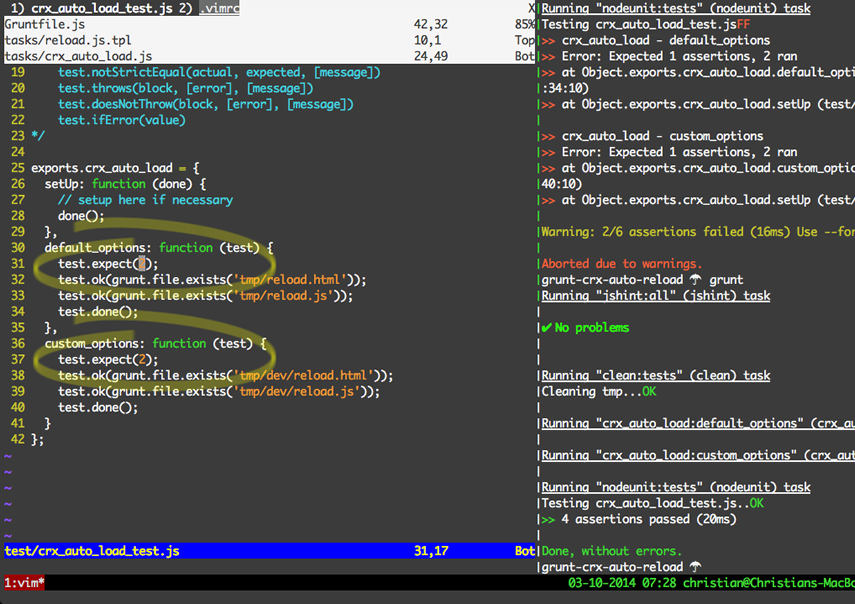Click the Running "clean:tests" task header
This screenshot has width=855, height=604.
pos(656,376)
